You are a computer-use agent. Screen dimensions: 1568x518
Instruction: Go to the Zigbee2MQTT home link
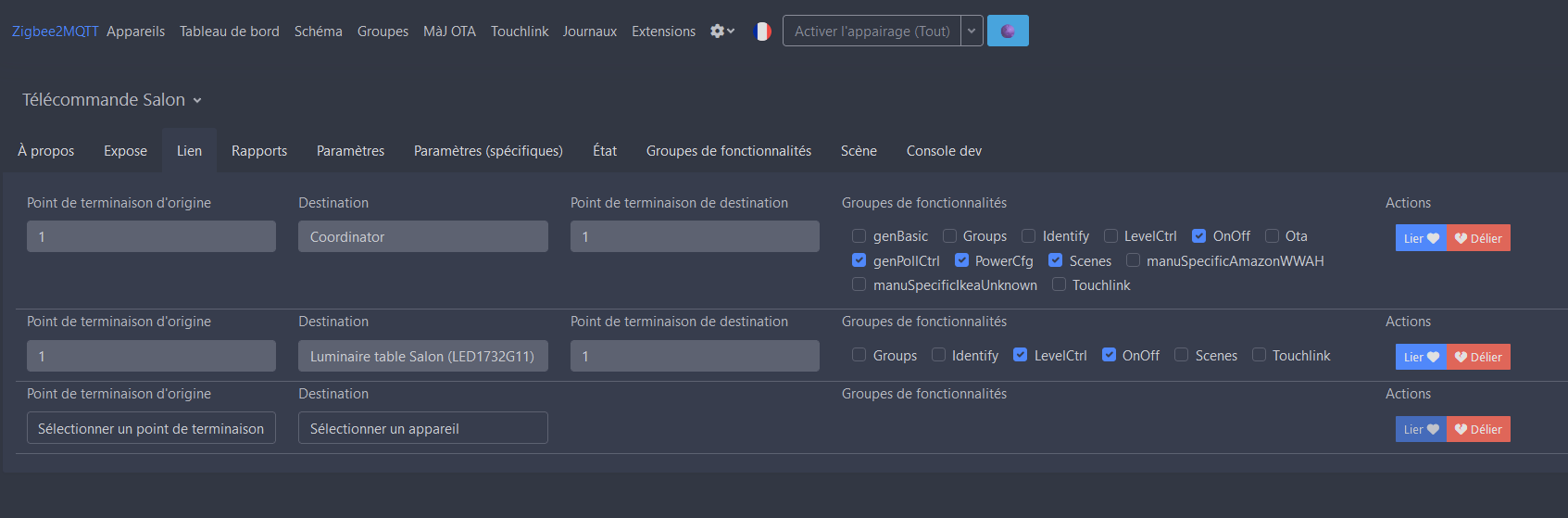pyautogui.click(x=55, y=32)
